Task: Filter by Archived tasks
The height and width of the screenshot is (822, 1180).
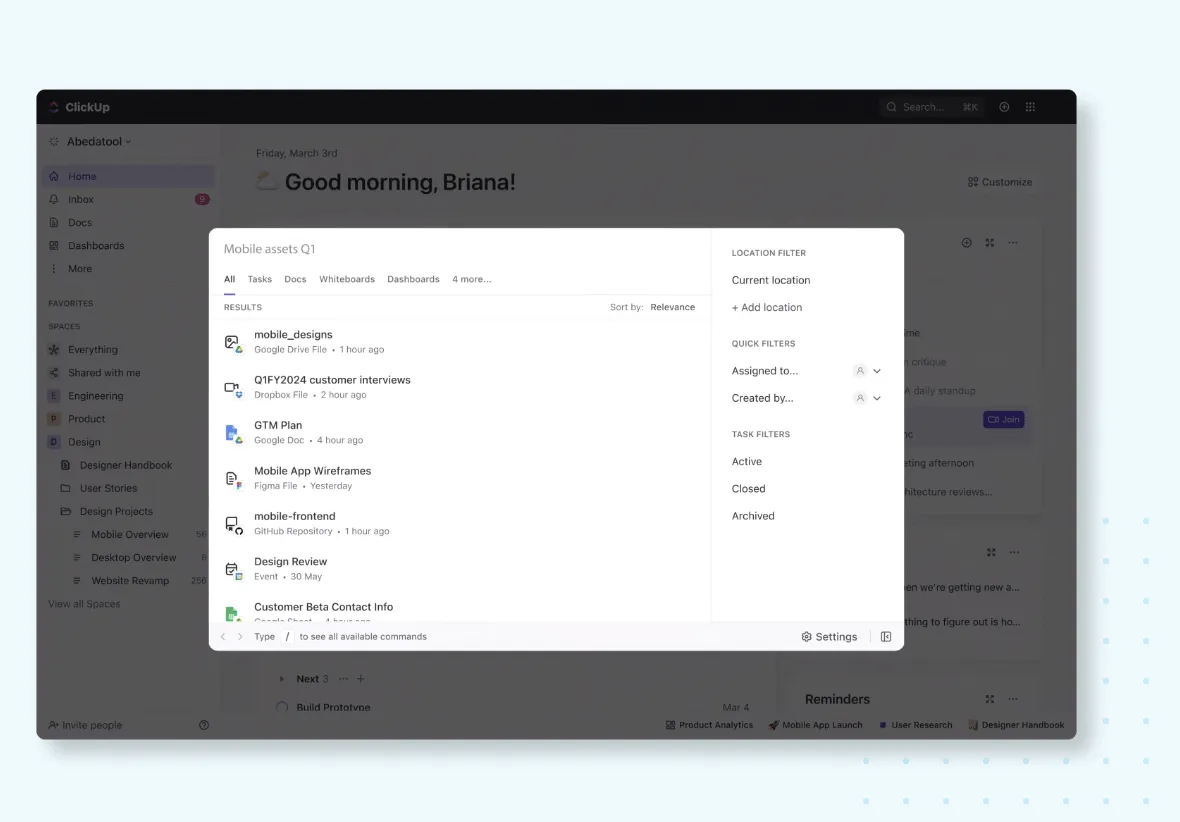Action: click(x=753, y=516)
